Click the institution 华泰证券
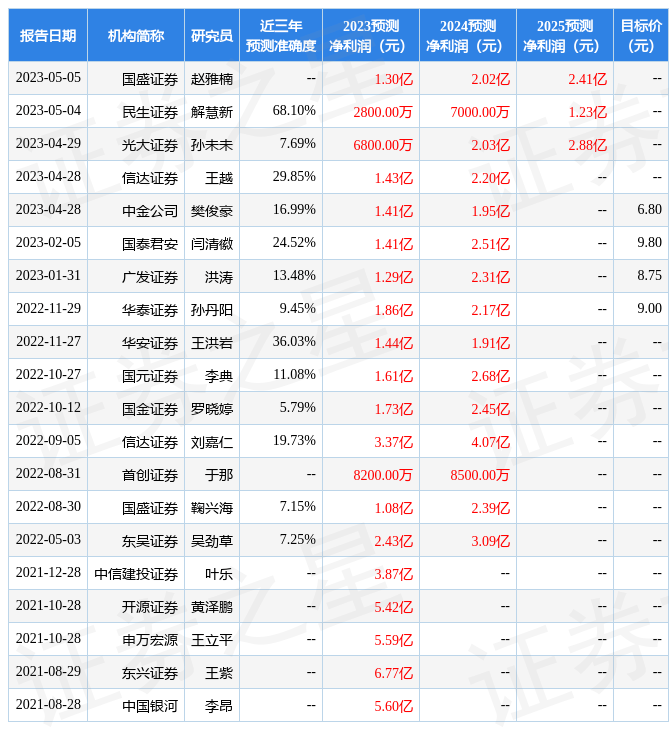Viewport: 669px width, 730px height. coord(150,310)
